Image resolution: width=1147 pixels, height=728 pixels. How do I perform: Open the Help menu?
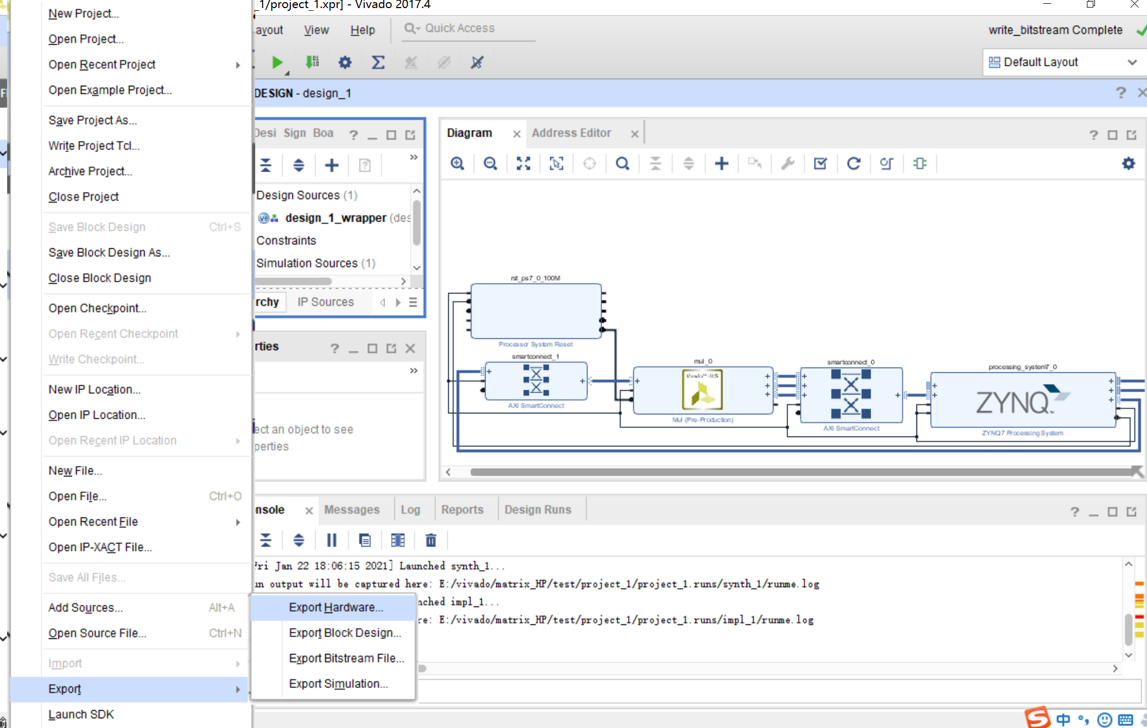[x=362, y=30]
